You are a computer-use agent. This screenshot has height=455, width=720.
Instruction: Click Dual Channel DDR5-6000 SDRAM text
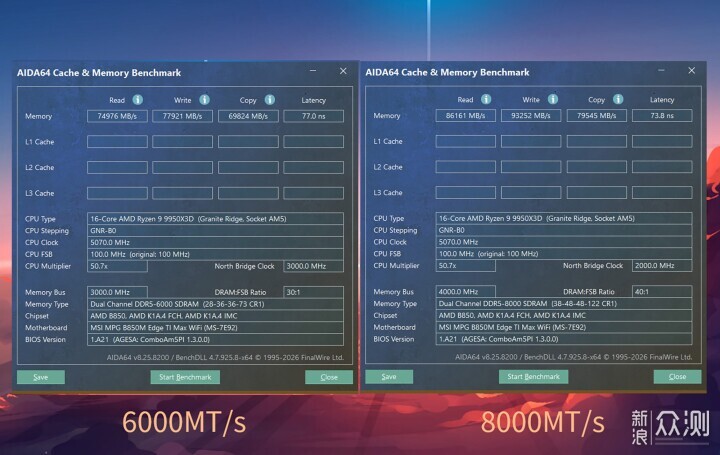coord(215,304)
